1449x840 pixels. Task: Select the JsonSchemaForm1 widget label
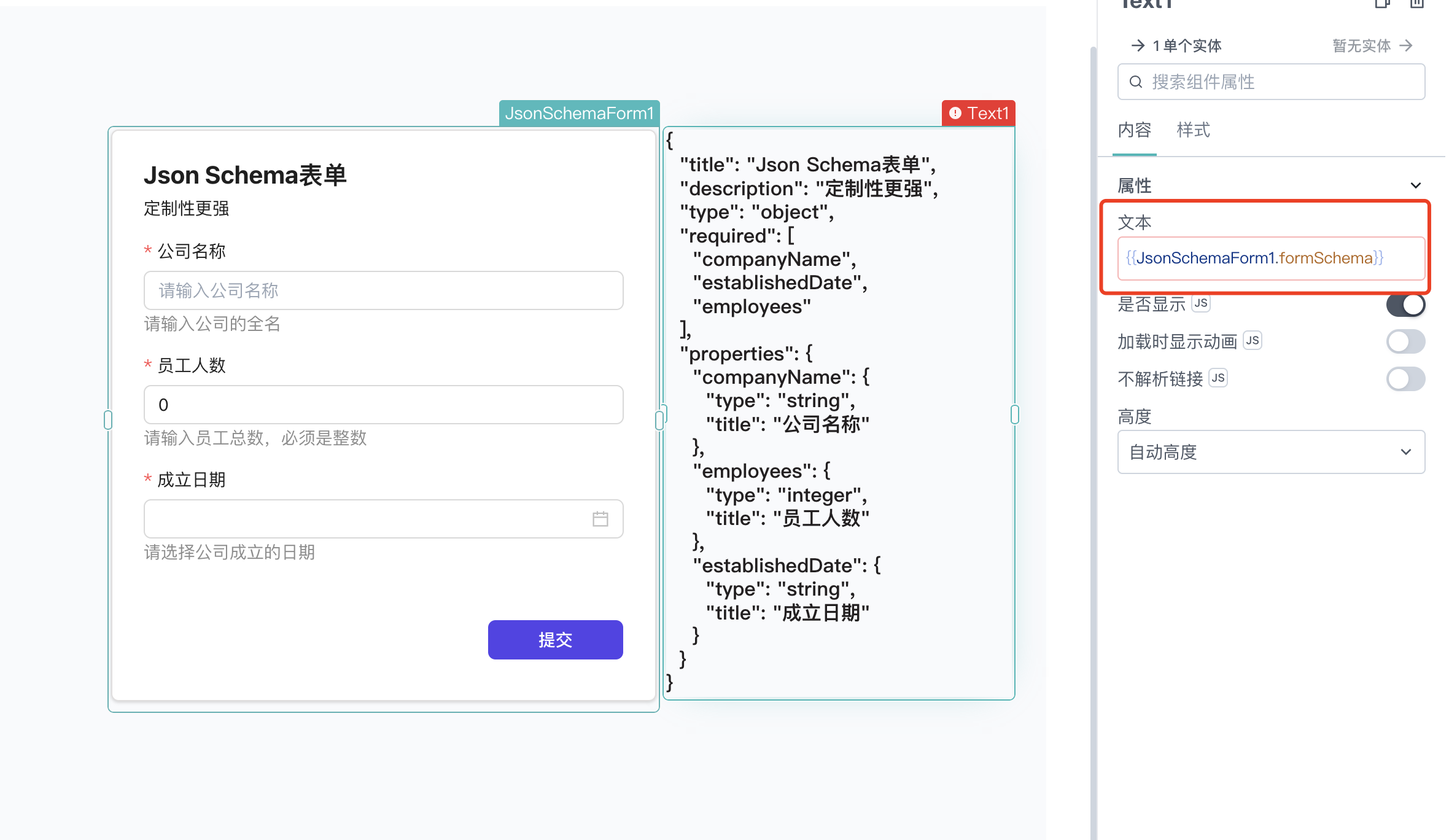(579, 113)
